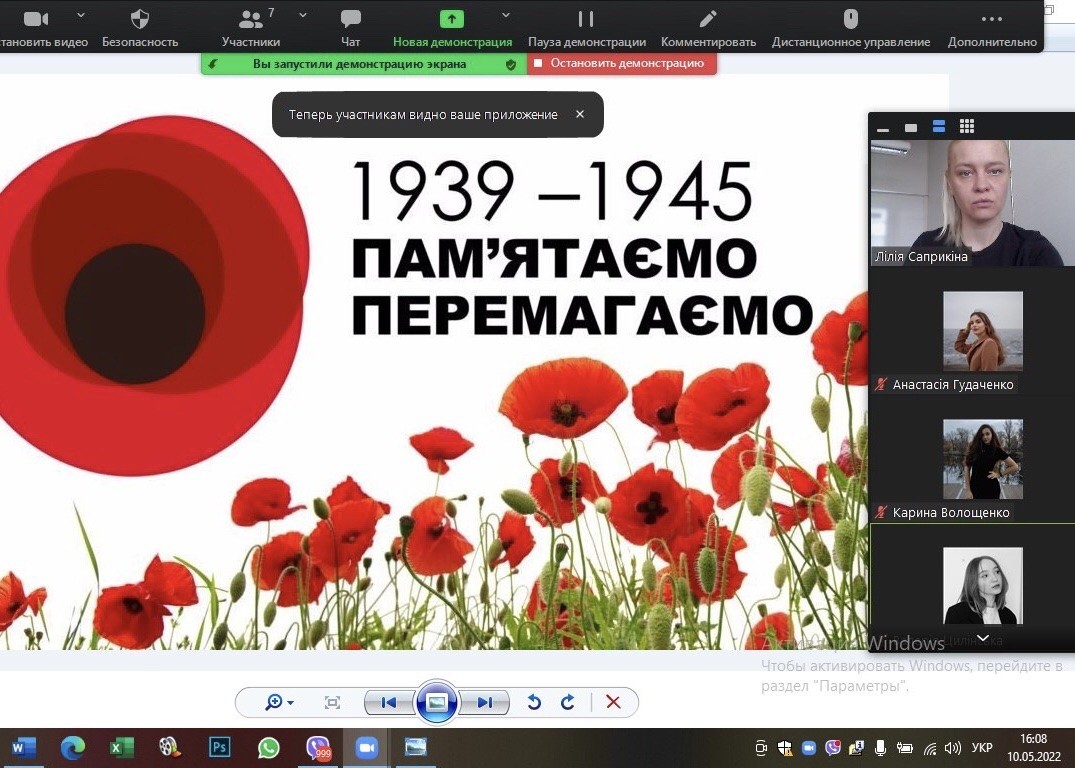1075x768 pixels.
Task: Open the Дополнительно more options menu
Action: [992, 27]
